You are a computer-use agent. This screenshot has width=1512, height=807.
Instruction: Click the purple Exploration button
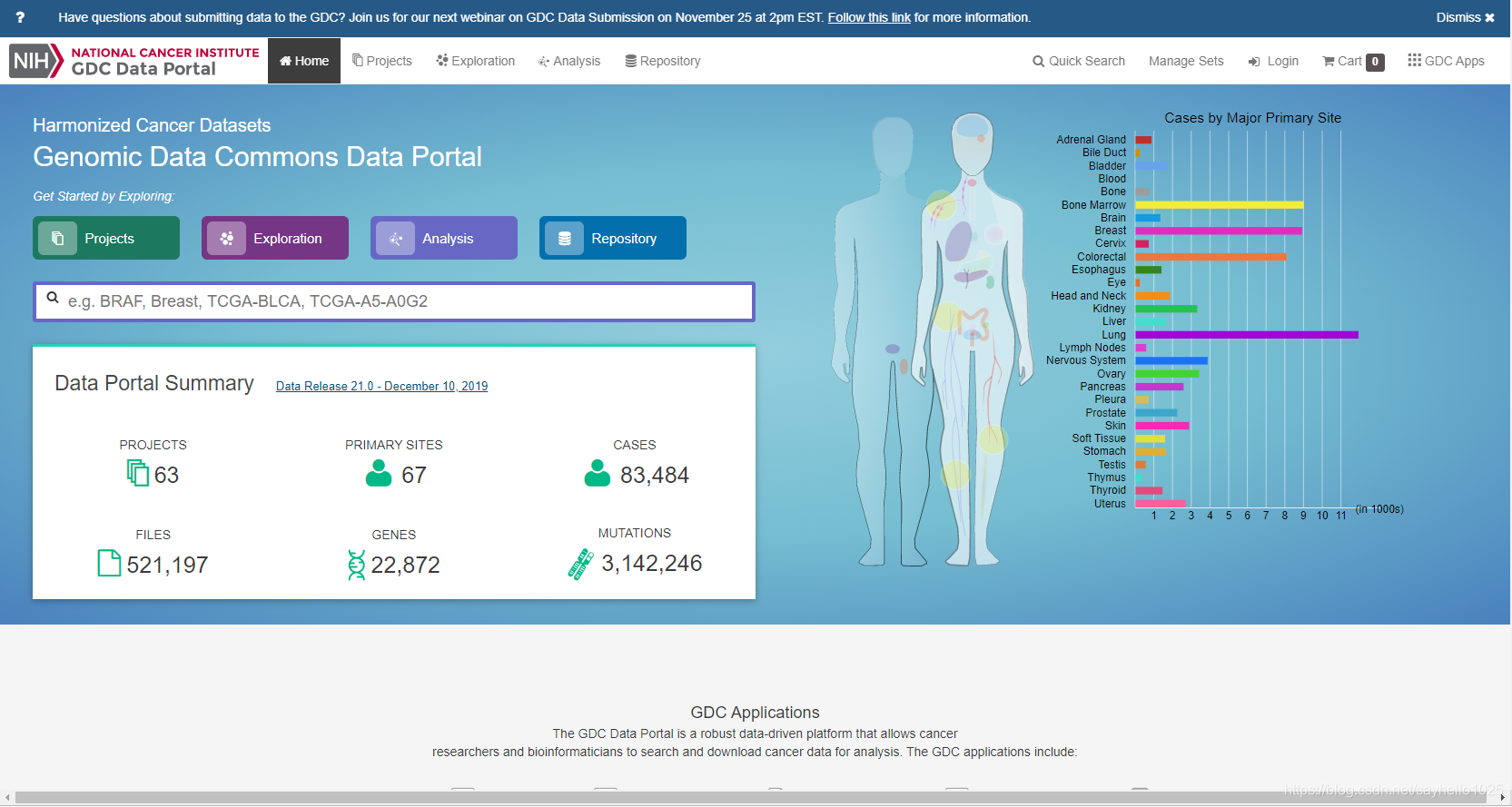coord(275,238)
